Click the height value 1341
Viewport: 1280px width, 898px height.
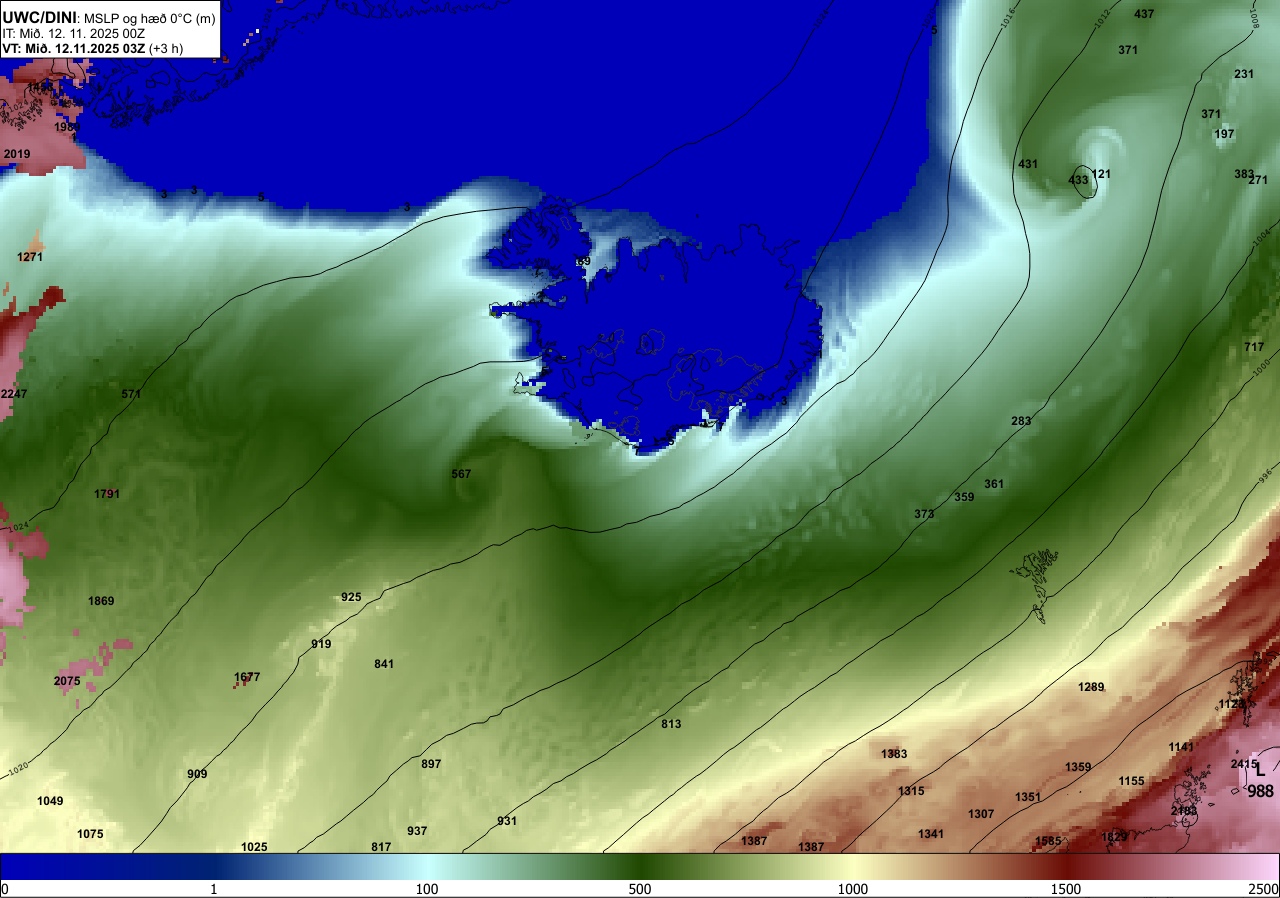click(x=931, y=834)
